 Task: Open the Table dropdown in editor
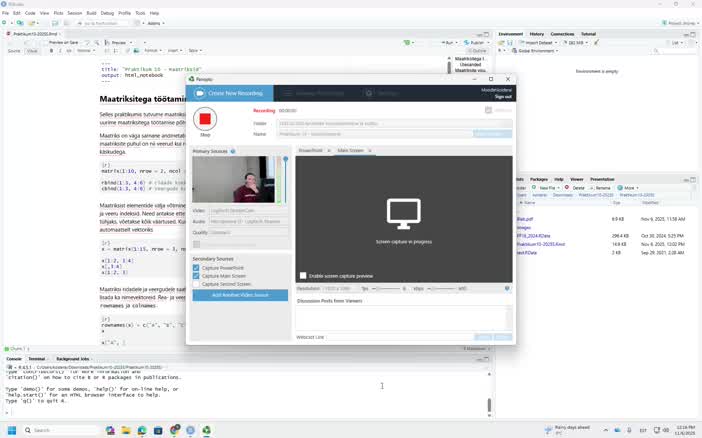tap(195, 51)
